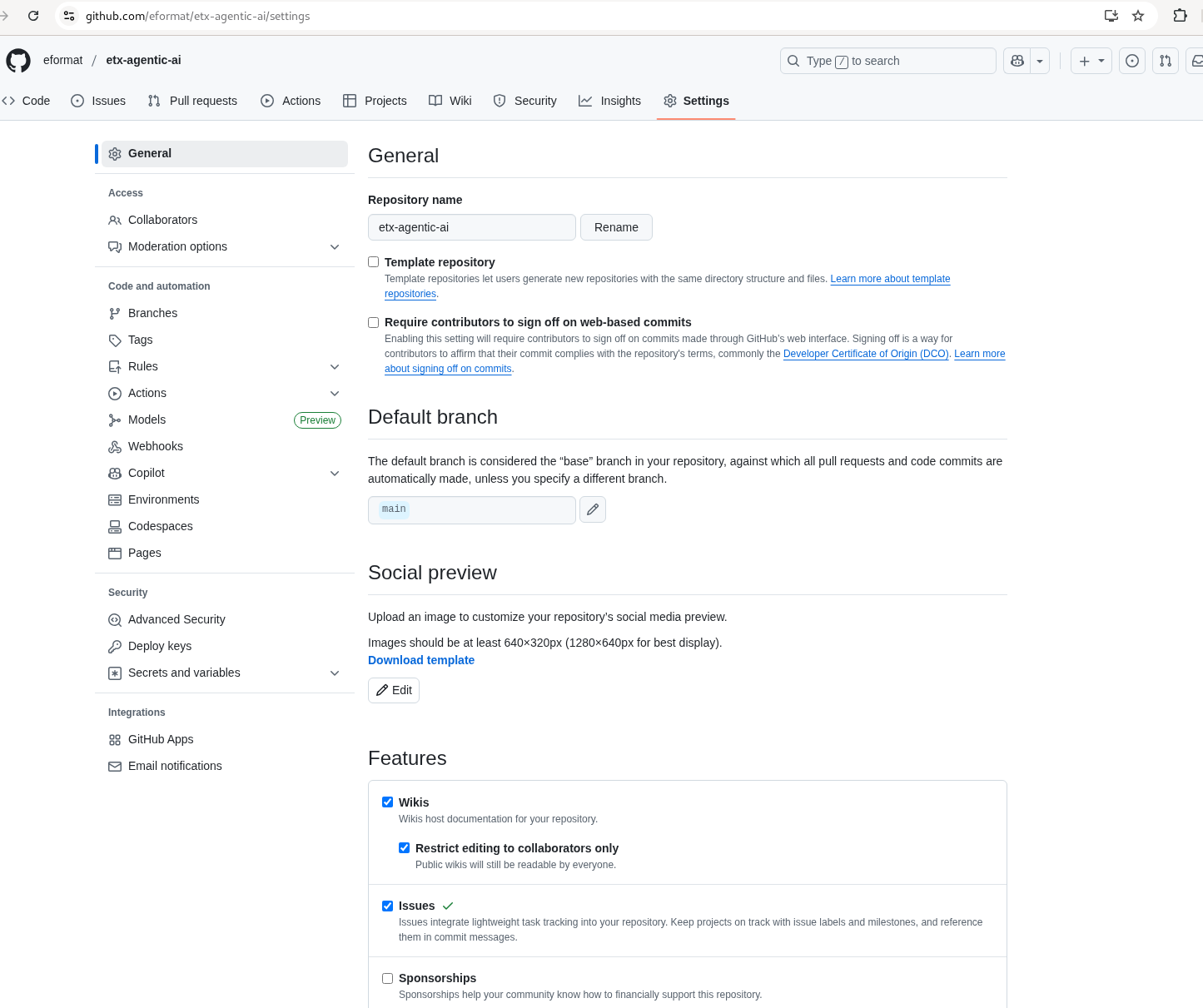Screen dimensions: 1203x1008
Task: Open the notifications inbox icon
Action: 1196,61
